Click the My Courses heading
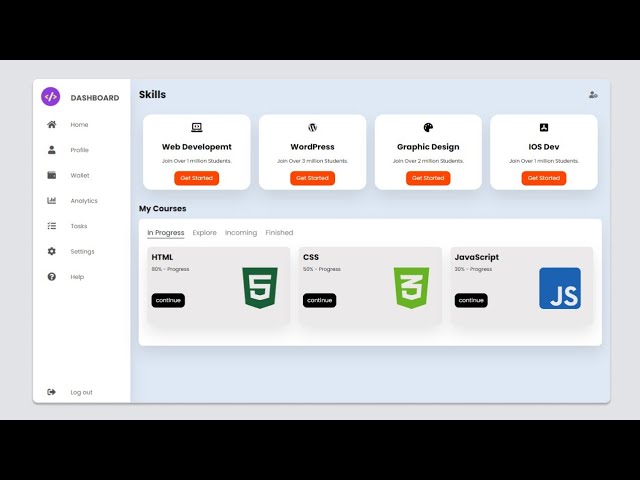640x480 pixels. tap(162, 209)
